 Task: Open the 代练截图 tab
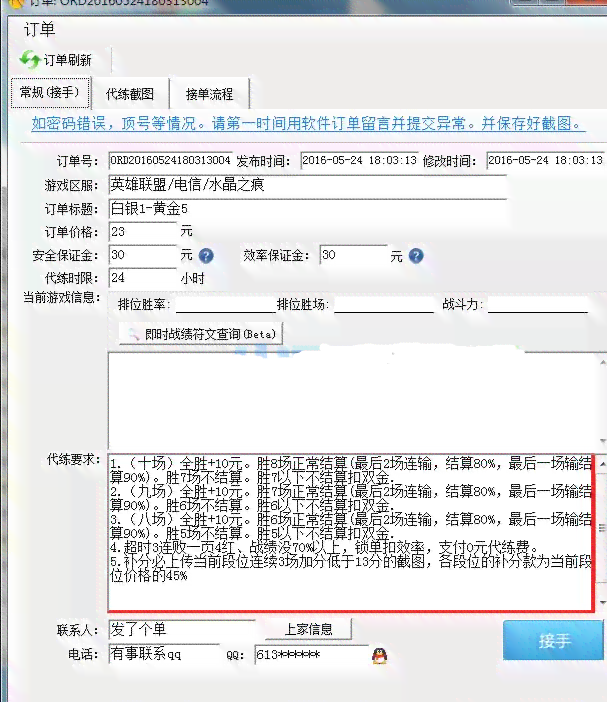pyautogui.click(x=130, y=94)
